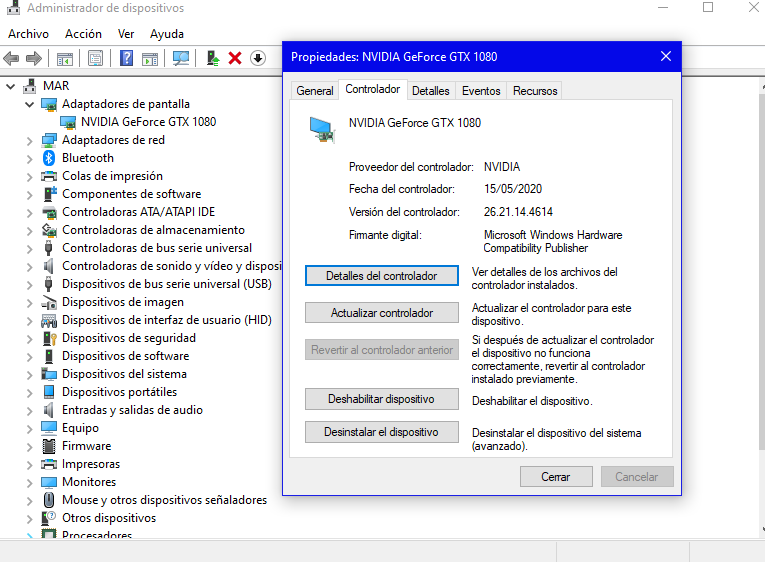Click the Monitores category icon

(49, 482)
